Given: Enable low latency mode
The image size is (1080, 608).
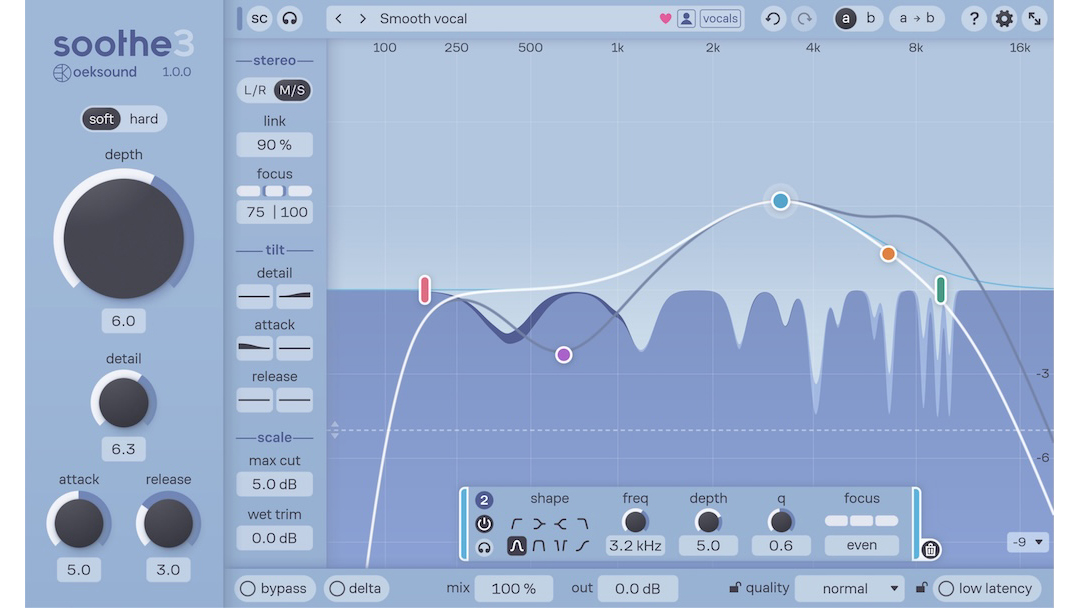Looking at the screenshot, I should pos(986,589).
